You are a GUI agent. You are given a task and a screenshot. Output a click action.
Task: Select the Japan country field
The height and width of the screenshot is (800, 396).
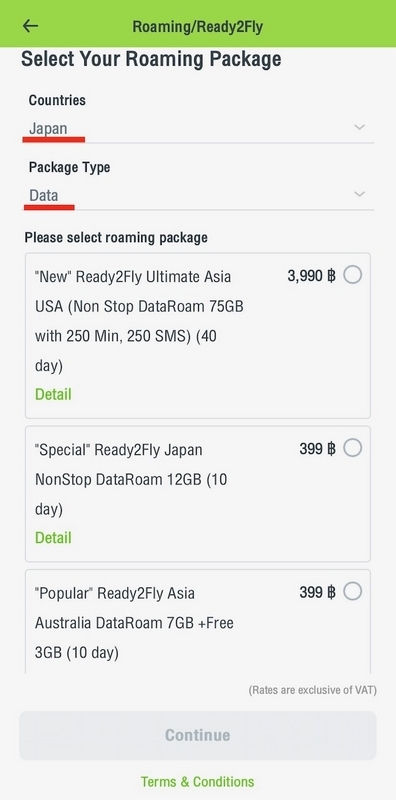[x=199, y=128]
